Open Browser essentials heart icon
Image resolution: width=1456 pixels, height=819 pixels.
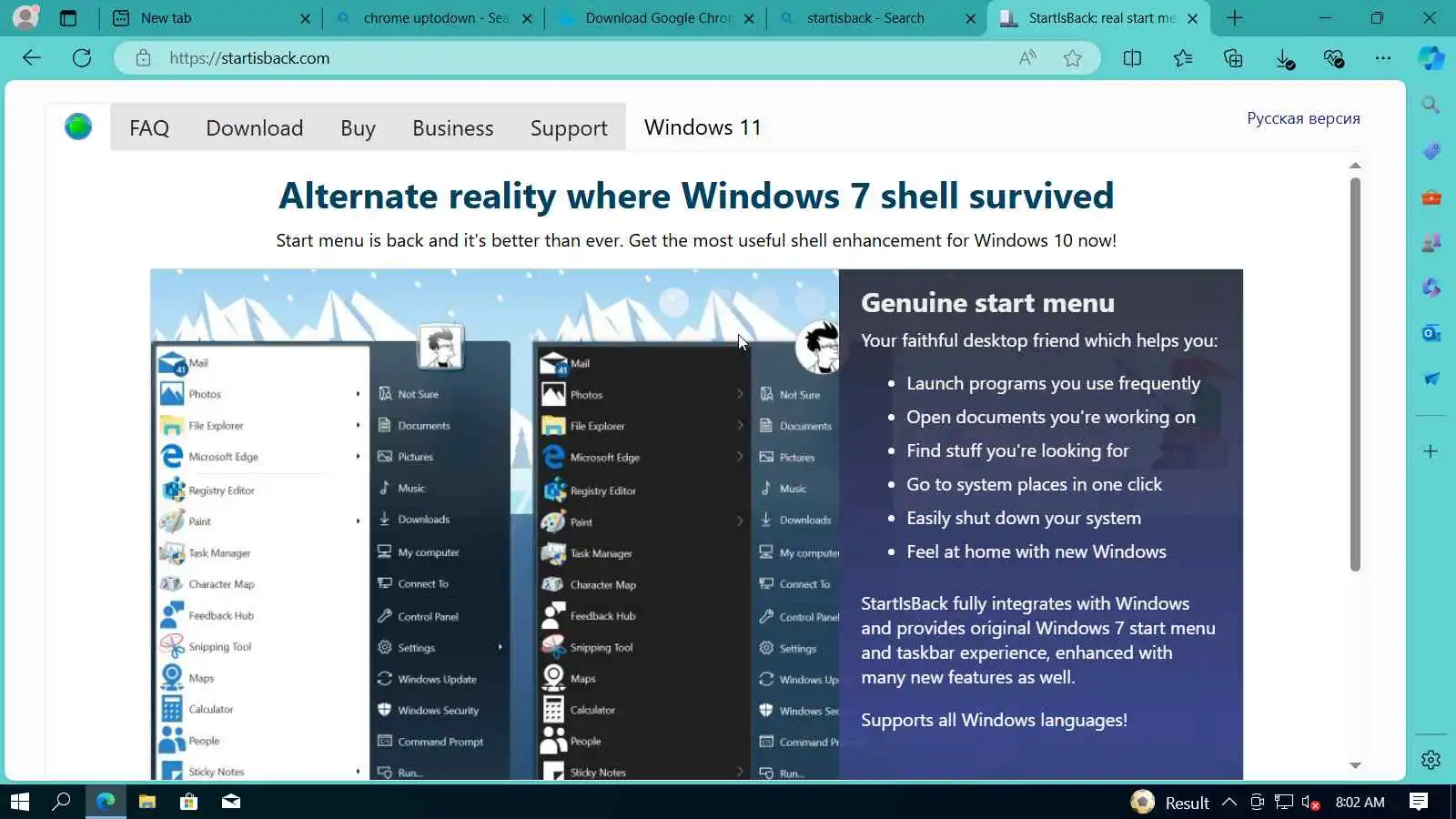(1334, 59)
